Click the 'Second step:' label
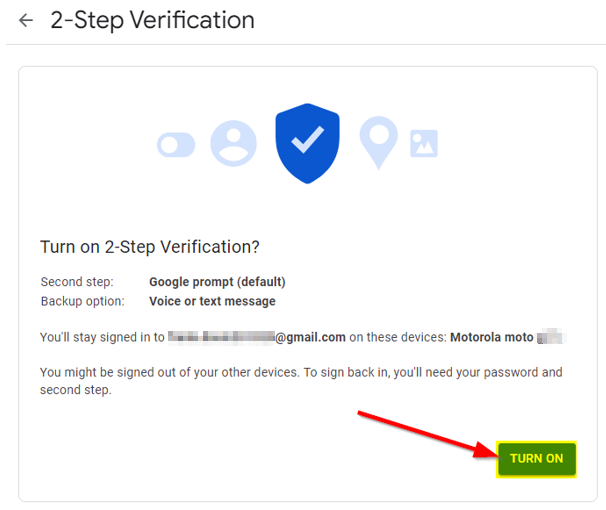The width and height of the screenshot is (606, 510). tap(77, 282)
